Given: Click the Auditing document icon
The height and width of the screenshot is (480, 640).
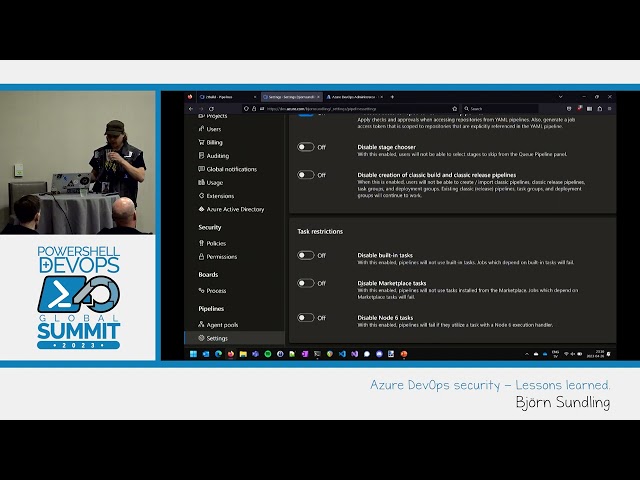Looking at the screenshot, I should point(201,156).
